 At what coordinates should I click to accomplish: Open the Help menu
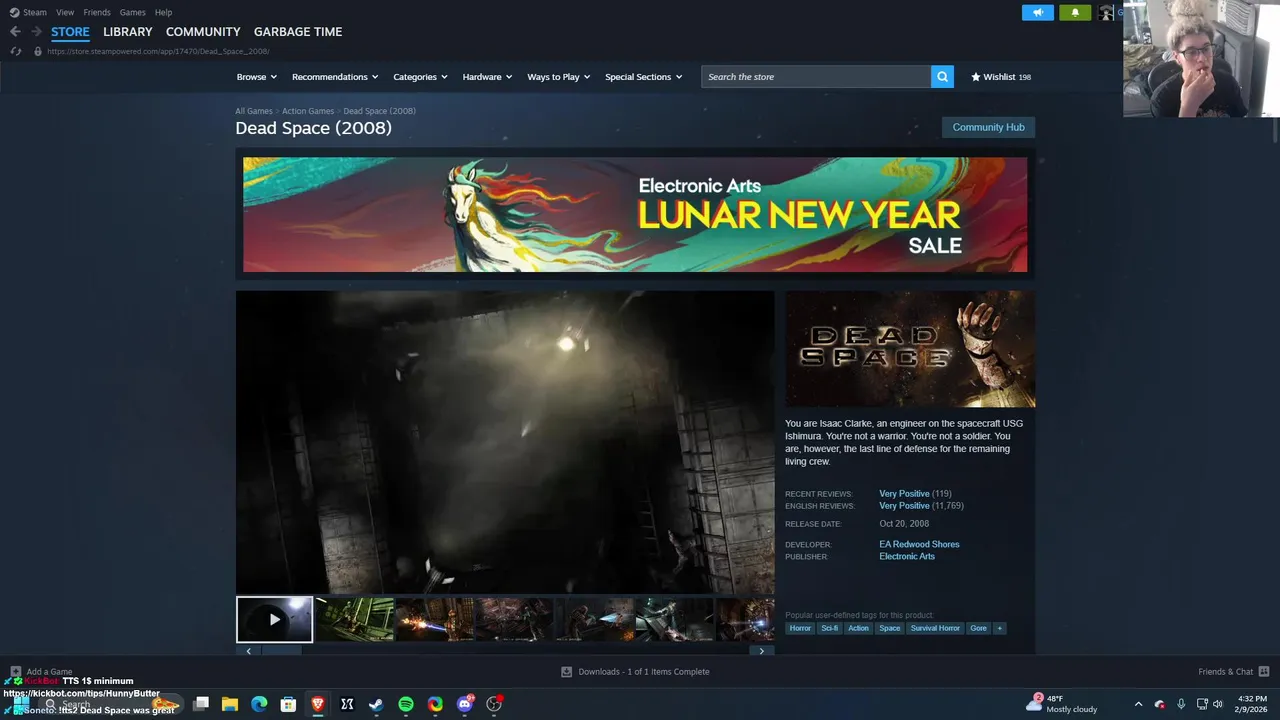(x=163, y=12)
